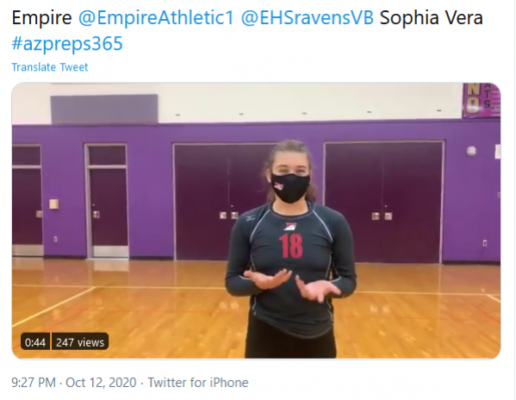
Task: Click the gray wall panel in the video
Action: click(104, 109)
